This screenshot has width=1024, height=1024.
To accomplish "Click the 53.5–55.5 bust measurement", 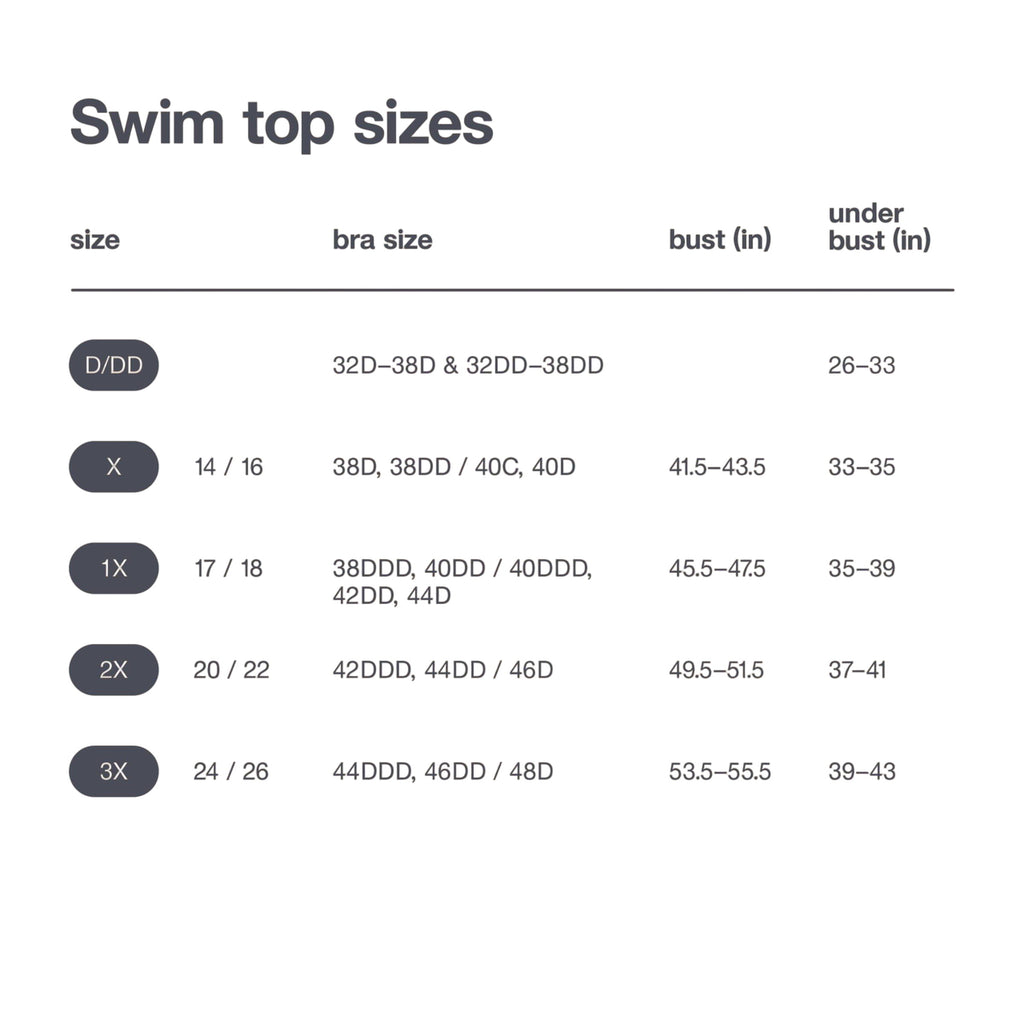I will tap(719, 771).
